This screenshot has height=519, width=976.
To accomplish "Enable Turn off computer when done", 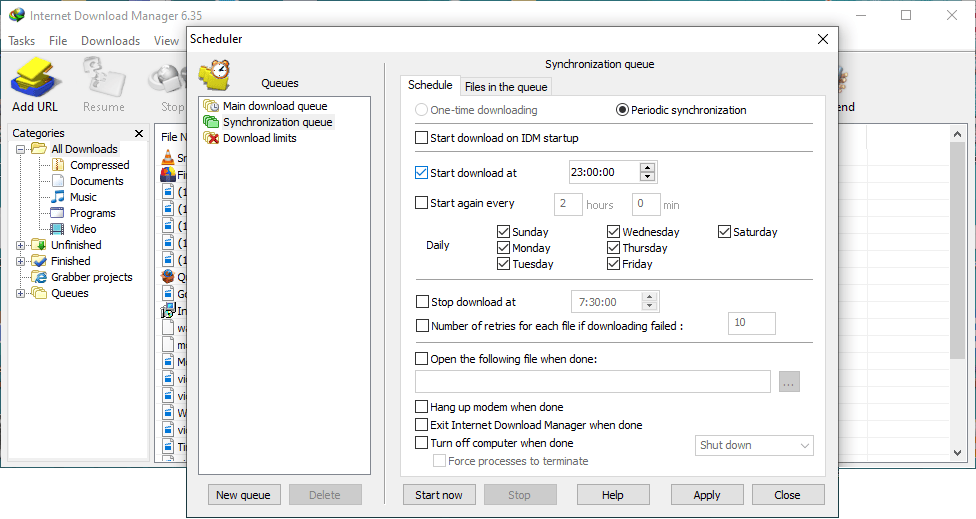I will [x=421, y=443].
